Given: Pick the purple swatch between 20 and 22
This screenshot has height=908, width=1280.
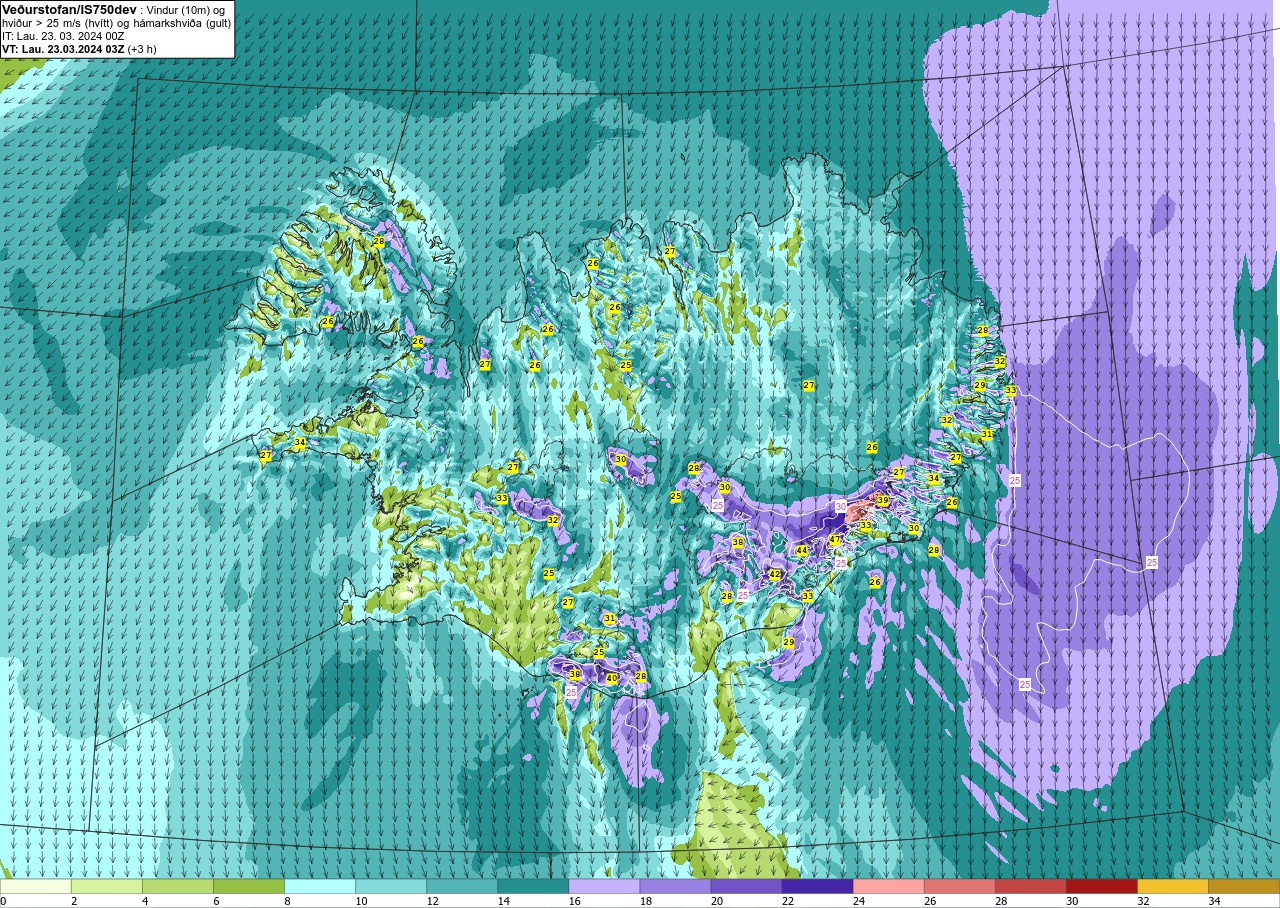Looking at the screenshot, I should click(746, 886).
